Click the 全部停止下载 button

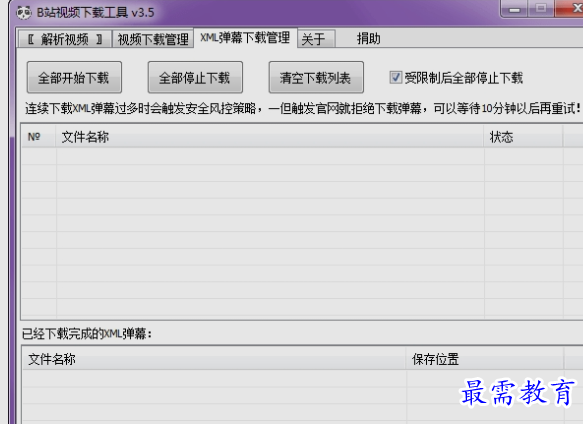click(195, 77)
